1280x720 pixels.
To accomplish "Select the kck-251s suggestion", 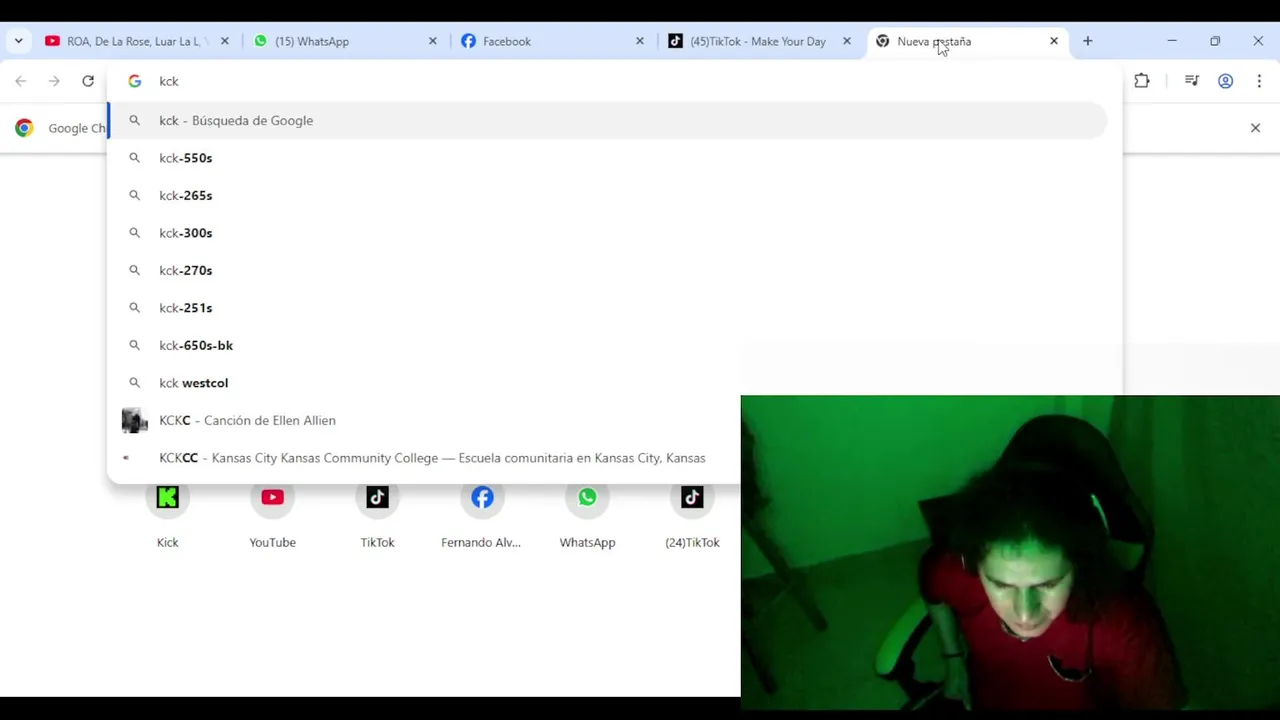I will point(607,308).
